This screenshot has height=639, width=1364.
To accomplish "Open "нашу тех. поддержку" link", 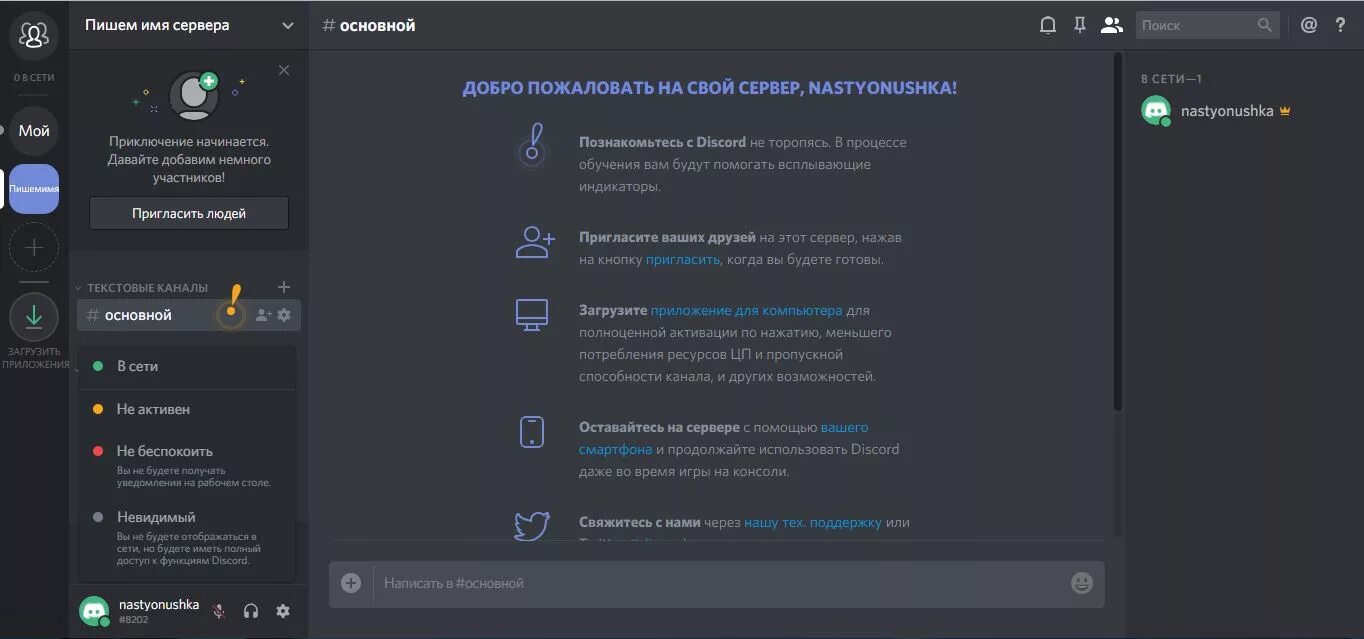I will click(813, 522).
